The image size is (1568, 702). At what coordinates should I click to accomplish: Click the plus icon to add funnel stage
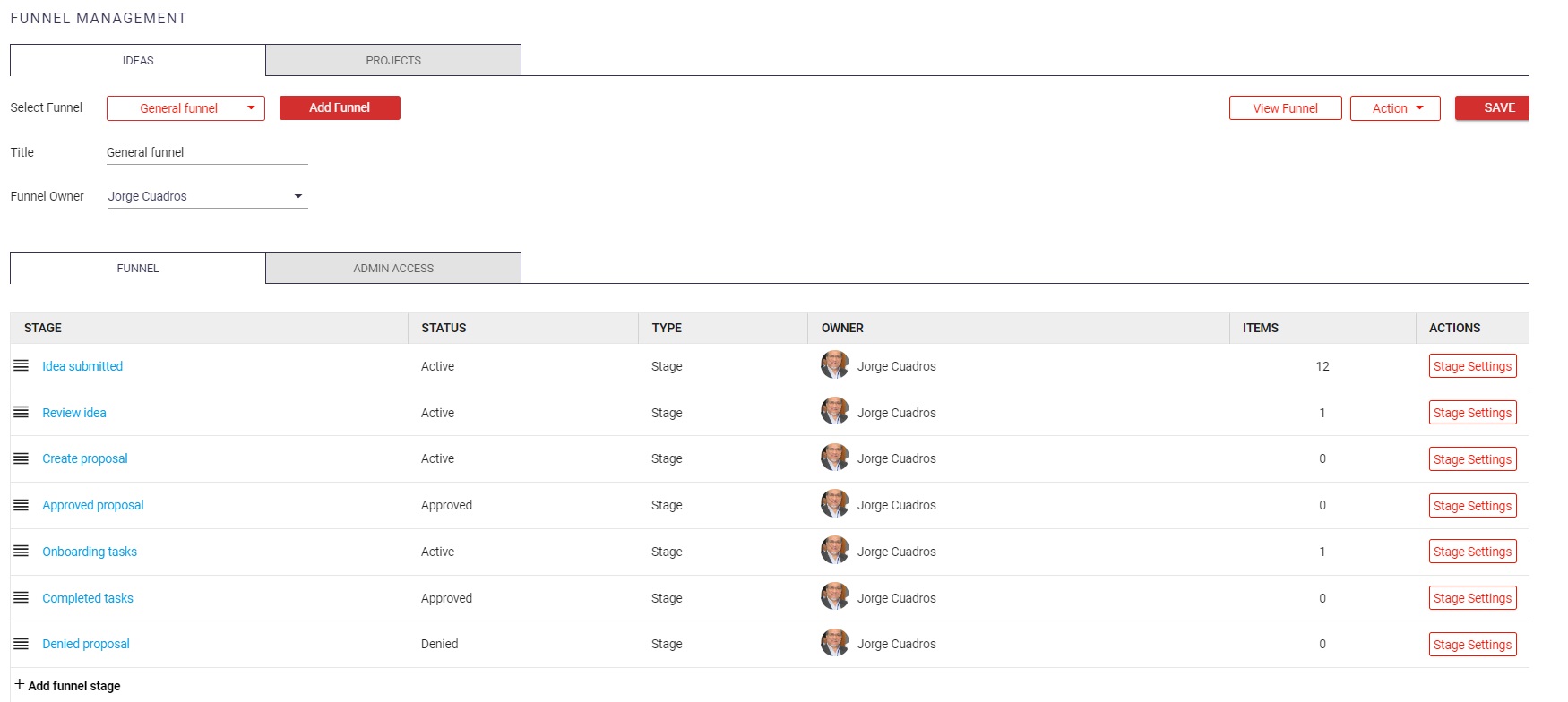19,685
